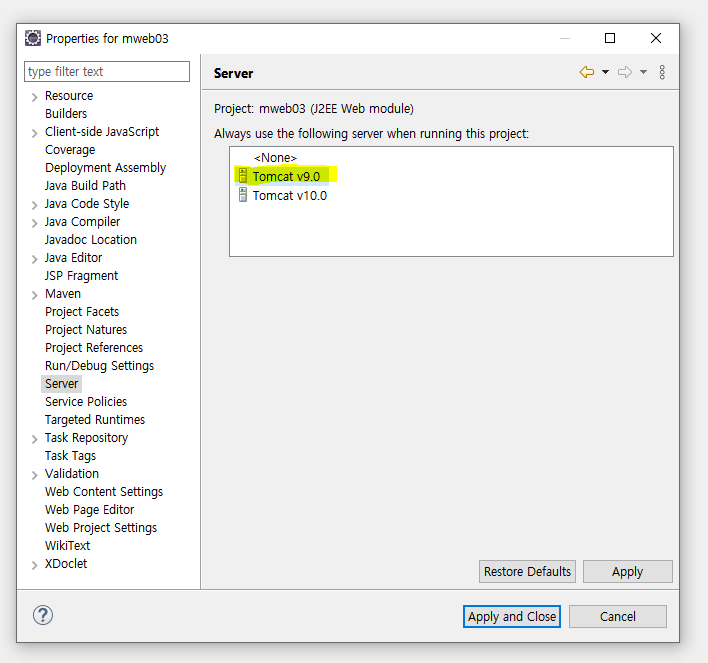Expand the Resource tree node
Viewport: 708px width, 663px height.
[x=34, y=97]
